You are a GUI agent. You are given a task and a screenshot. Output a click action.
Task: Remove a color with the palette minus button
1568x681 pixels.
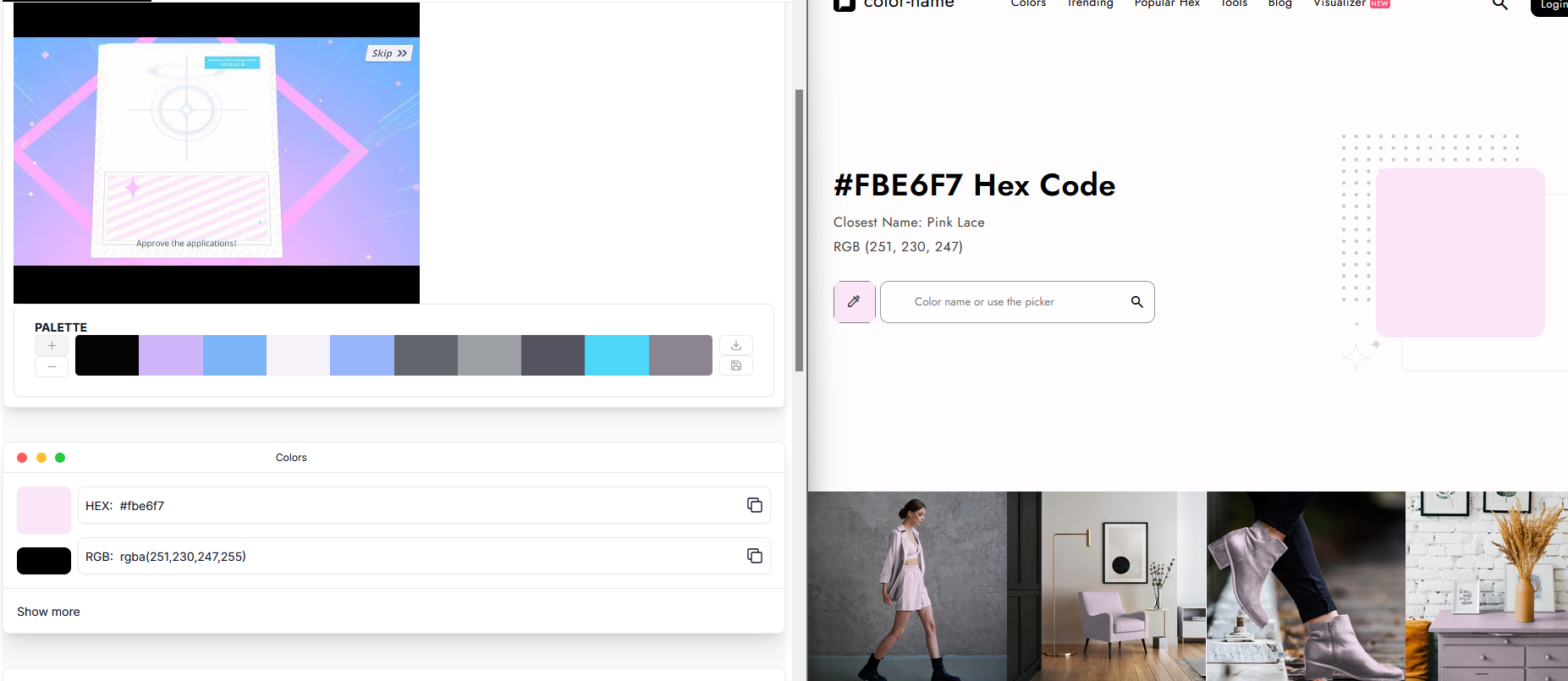[x=52, y=366]
